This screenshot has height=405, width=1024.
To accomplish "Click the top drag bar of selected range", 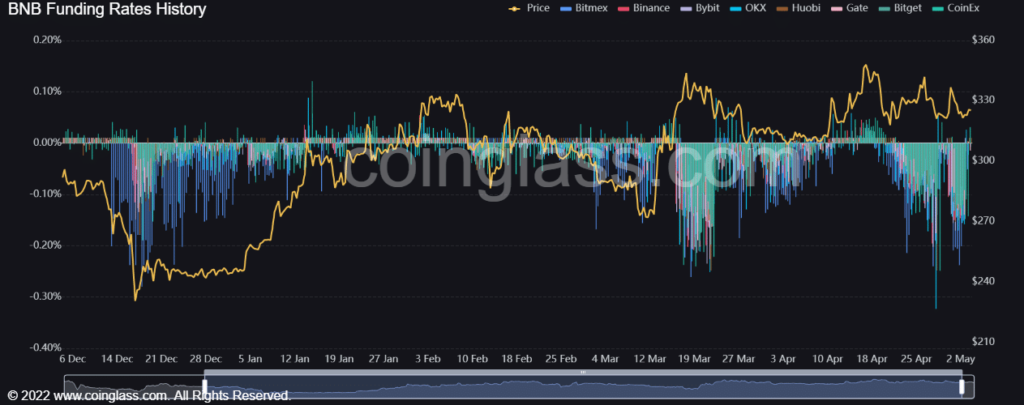I will [582, 373].
